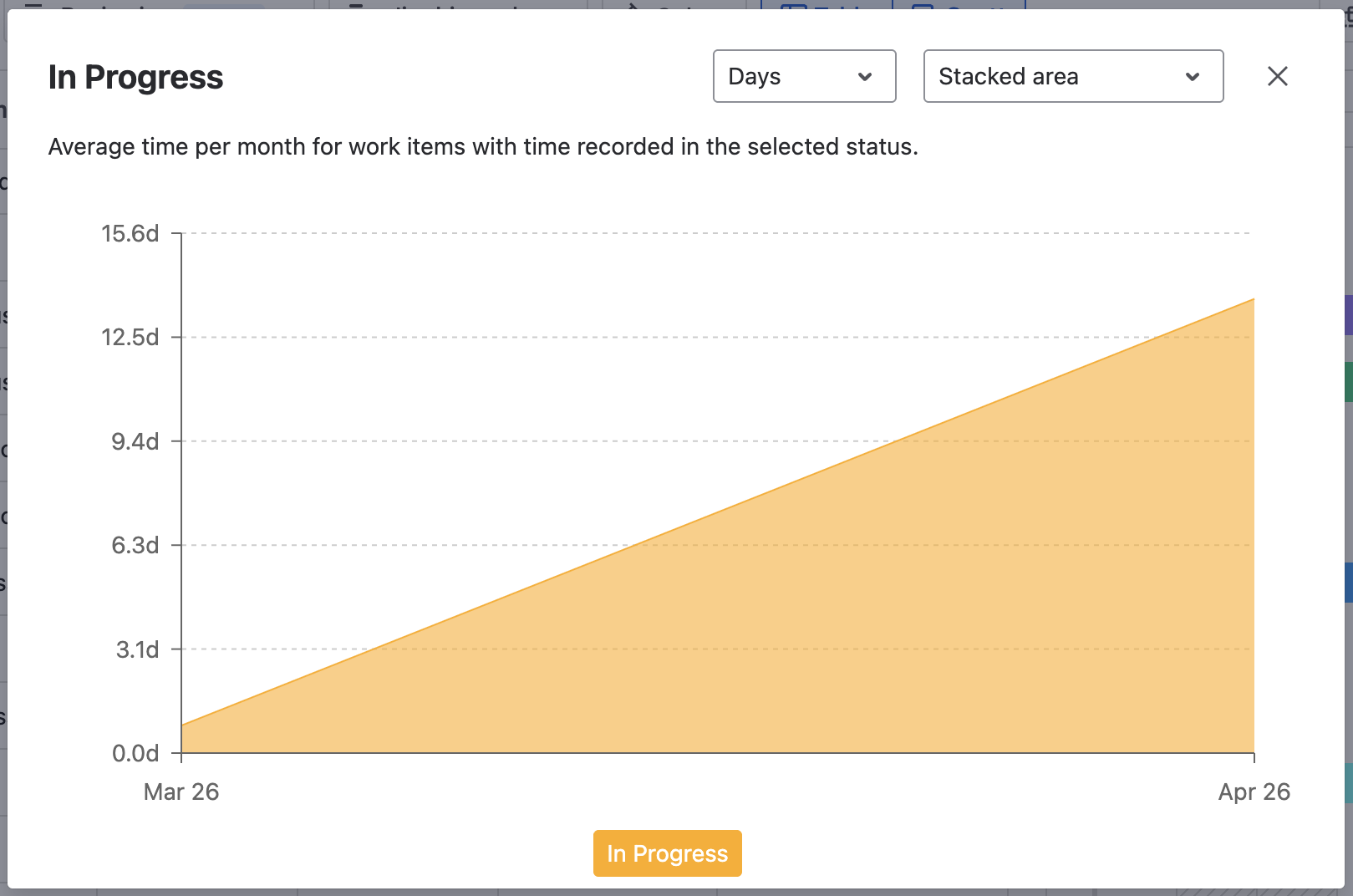
Task: Click the chevron in the Stacked area selector
Action: (1193, 77)
